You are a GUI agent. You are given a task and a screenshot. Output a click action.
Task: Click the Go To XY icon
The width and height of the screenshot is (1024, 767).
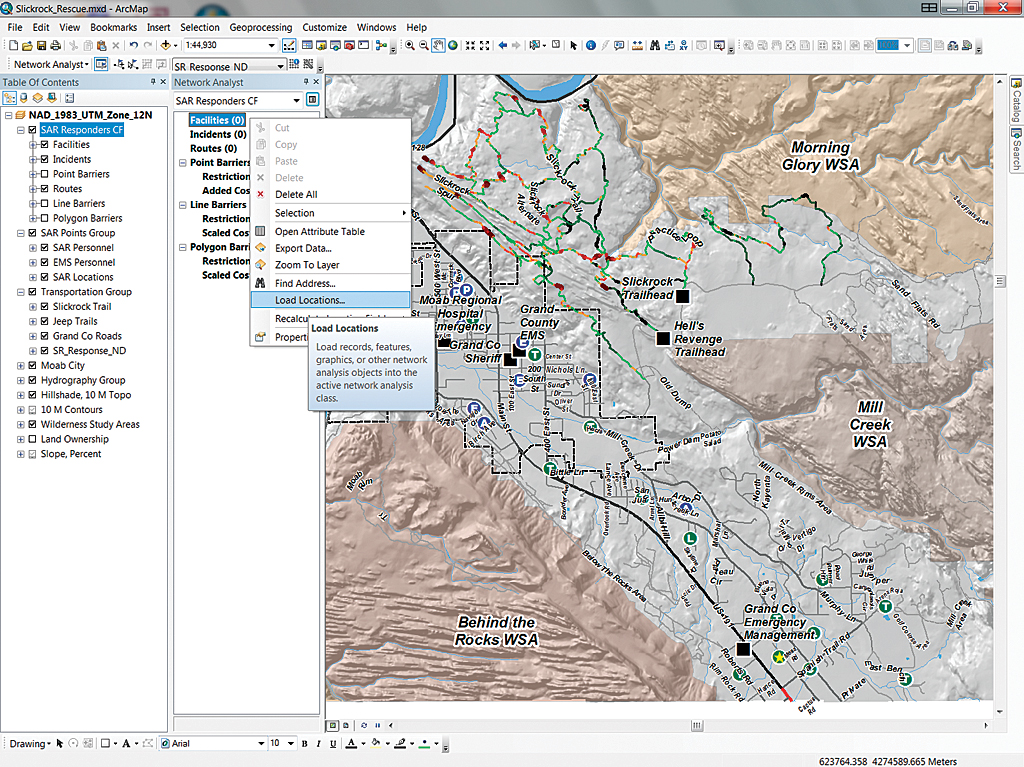[683, 46]
